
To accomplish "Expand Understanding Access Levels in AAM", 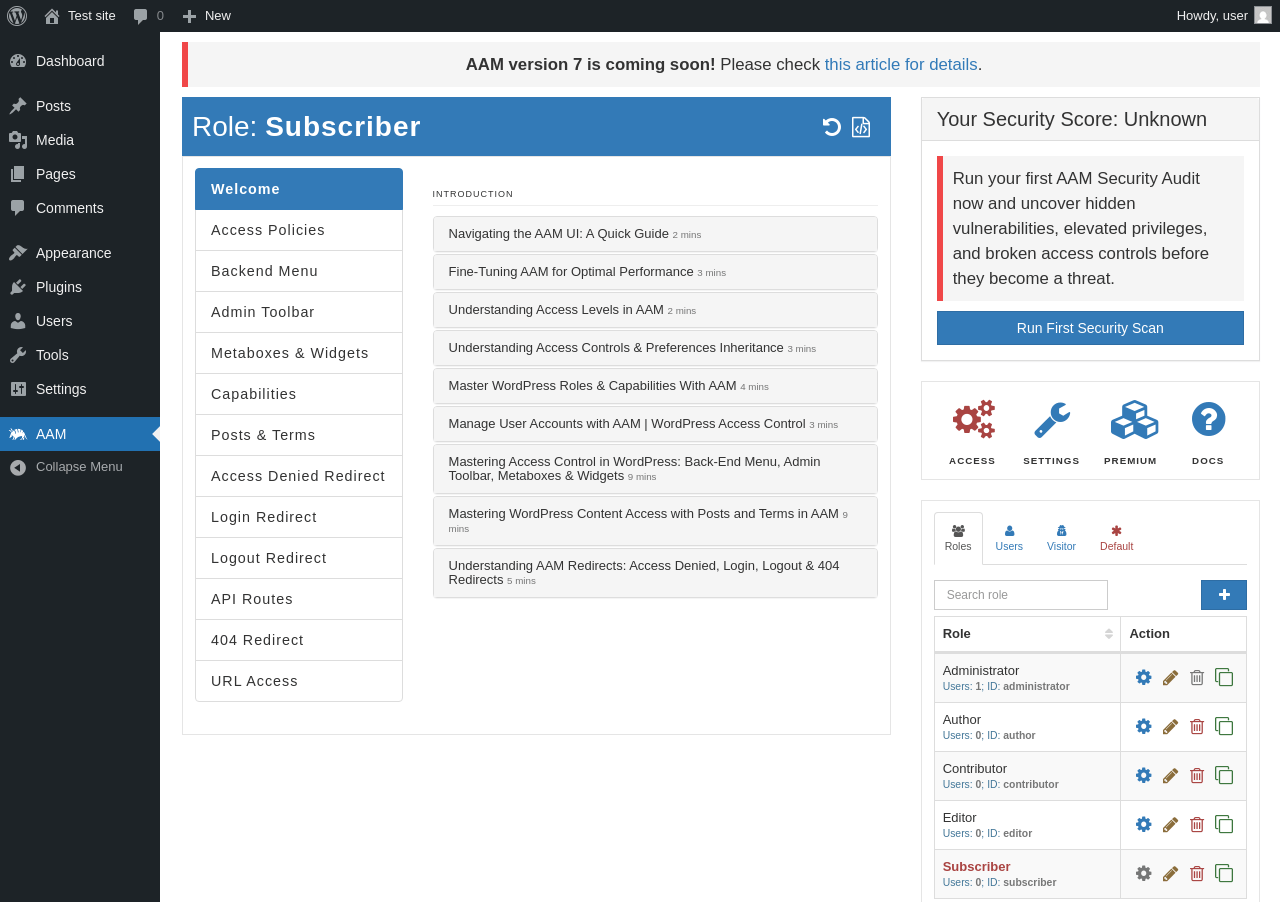I will click(655, 310).
